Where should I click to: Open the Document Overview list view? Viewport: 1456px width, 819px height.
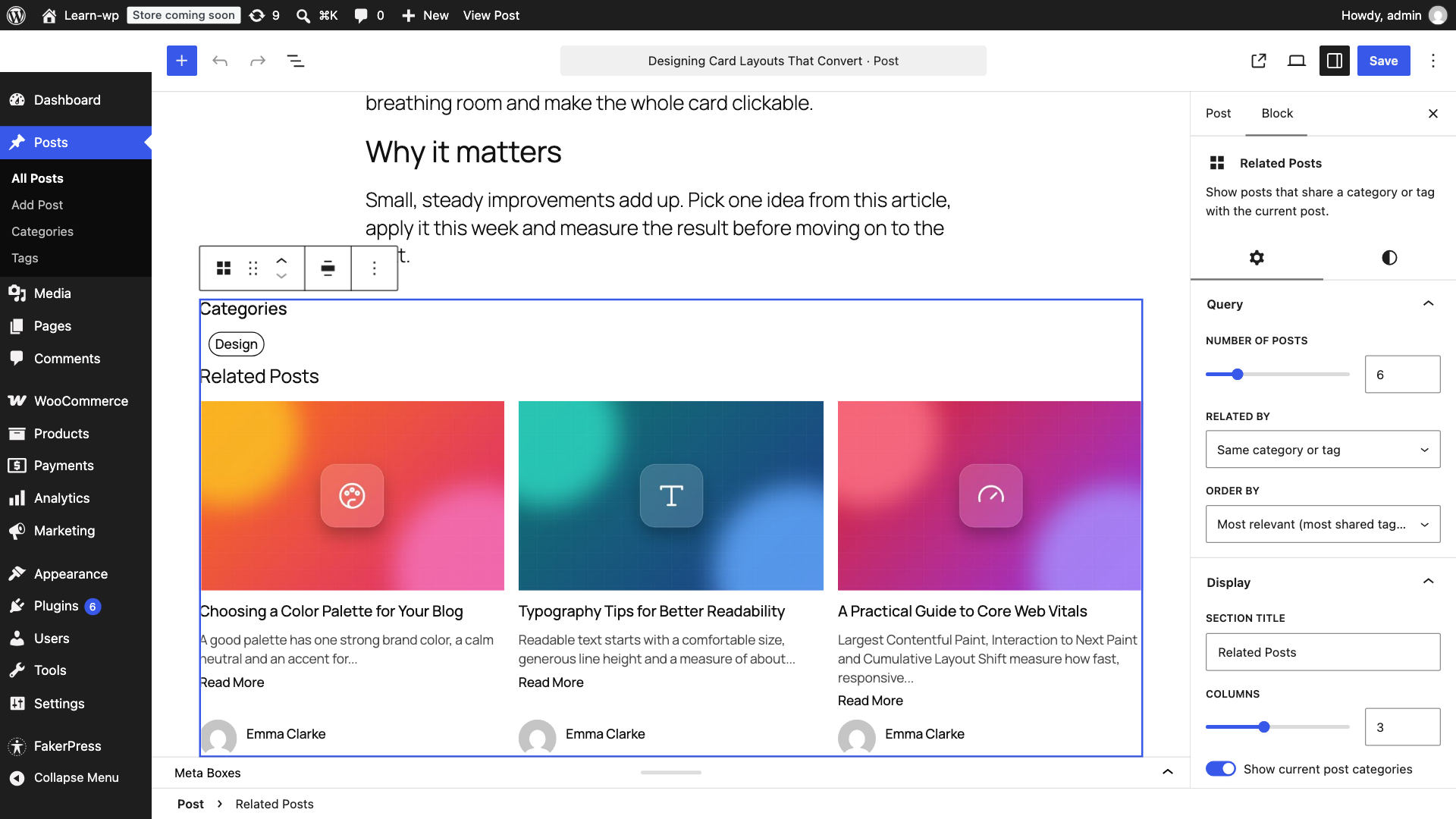(296, 61)
